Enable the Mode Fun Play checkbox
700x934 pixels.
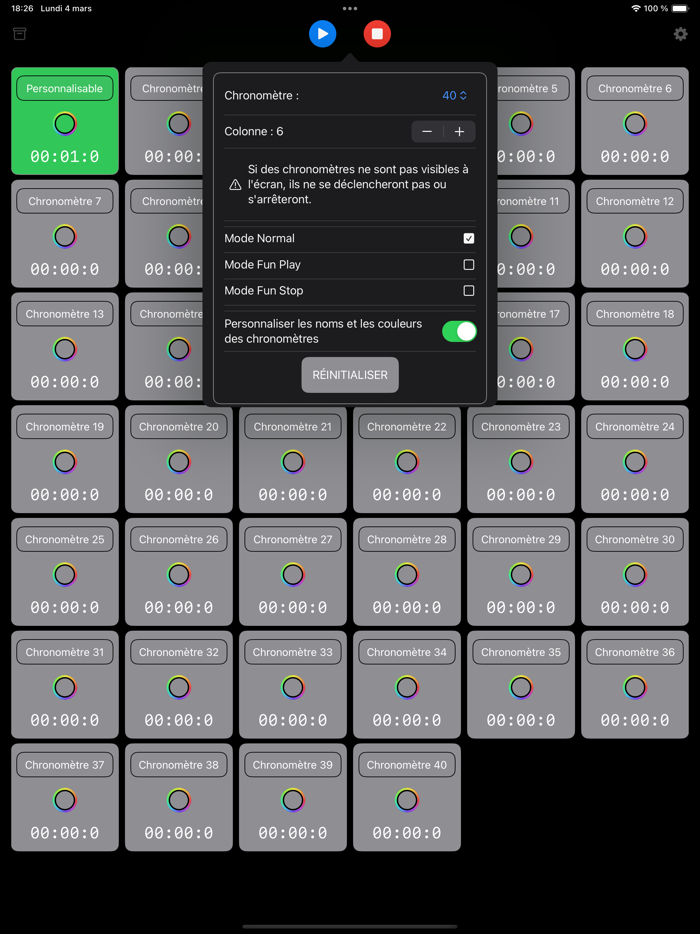point(469,264)
